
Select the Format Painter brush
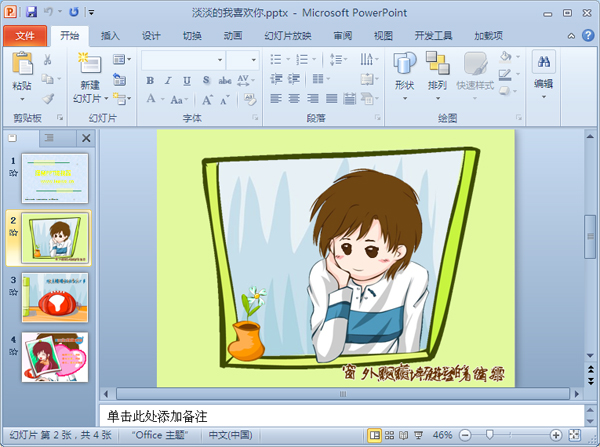pos(48,99)
